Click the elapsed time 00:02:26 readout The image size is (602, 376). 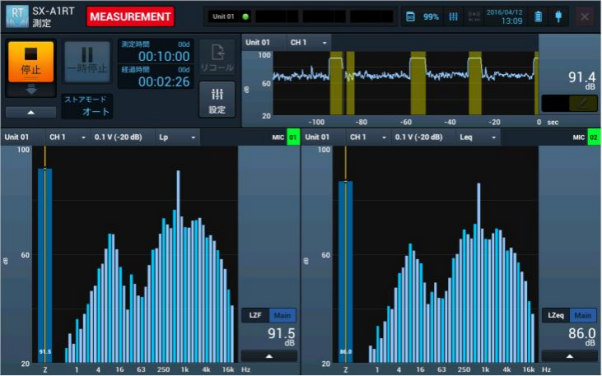click(156, 77)
